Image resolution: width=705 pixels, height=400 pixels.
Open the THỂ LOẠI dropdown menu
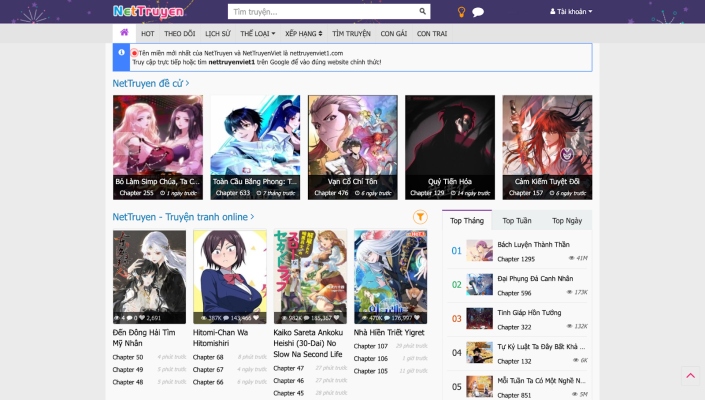[x=259, y=33]
